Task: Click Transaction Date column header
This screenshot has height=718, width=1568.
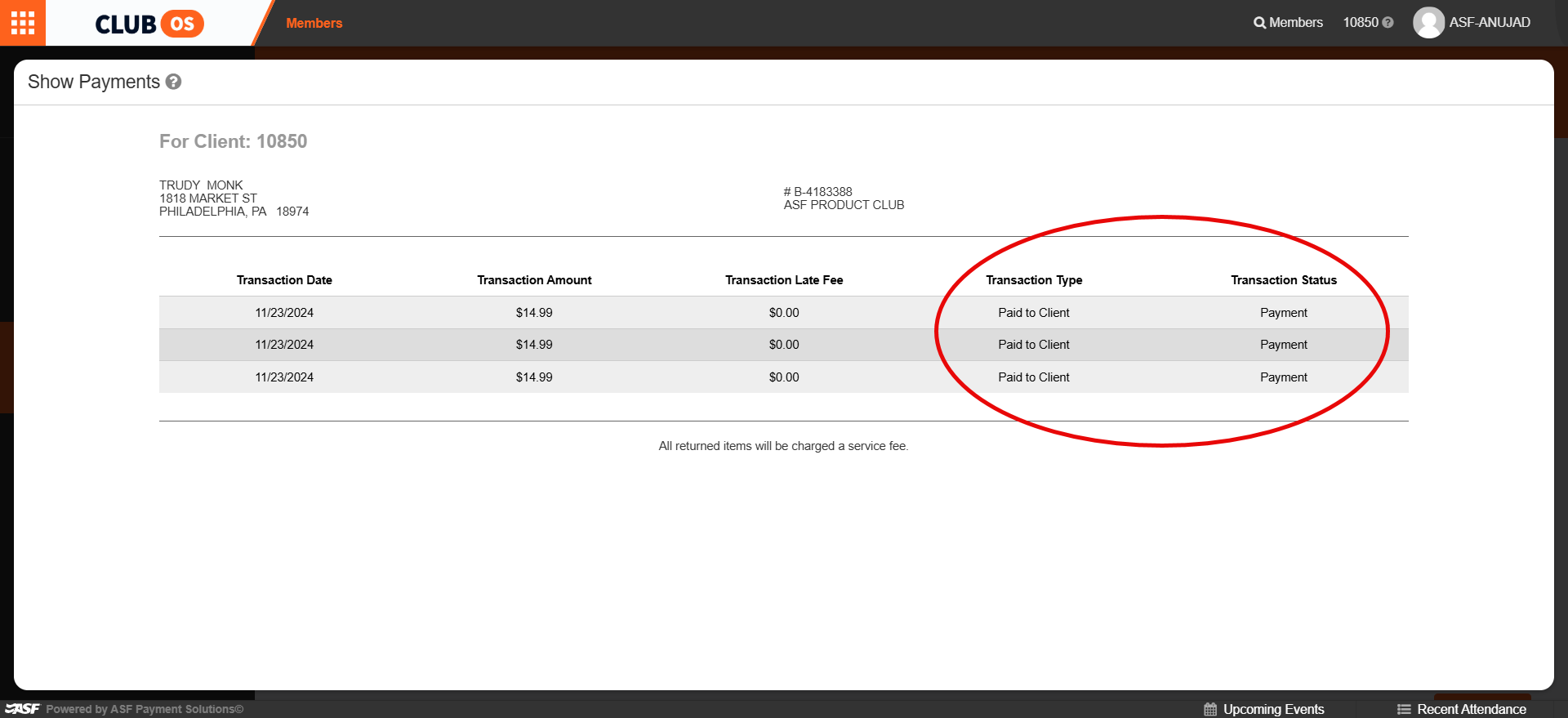Action: (x=284, y=280)
